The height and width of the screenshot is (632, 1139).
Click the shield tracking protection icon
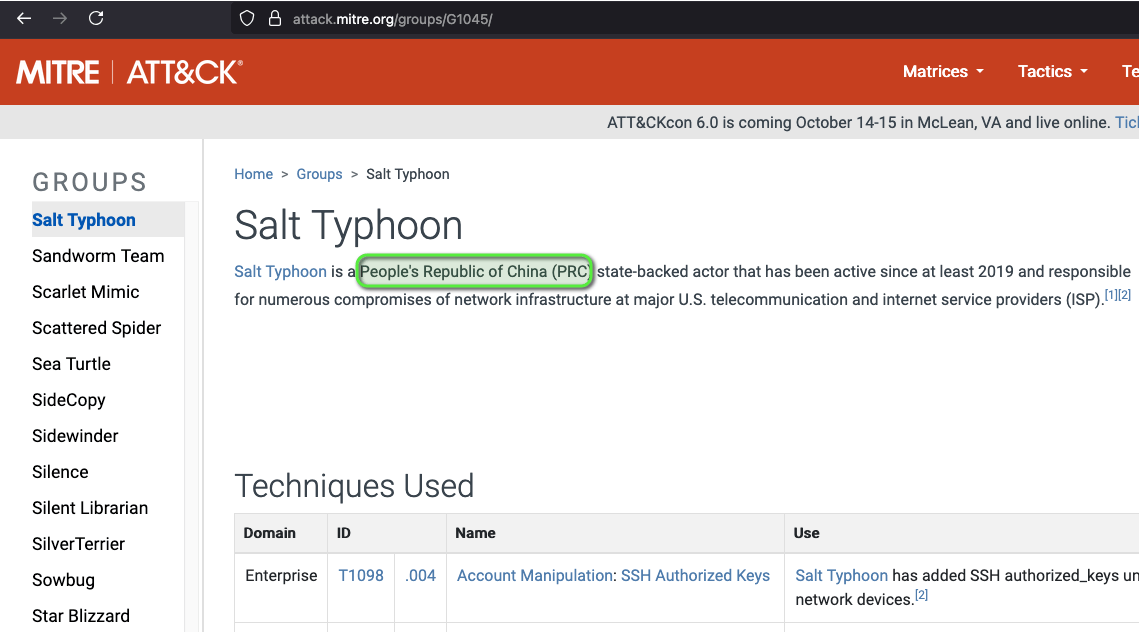pos(248,18)
